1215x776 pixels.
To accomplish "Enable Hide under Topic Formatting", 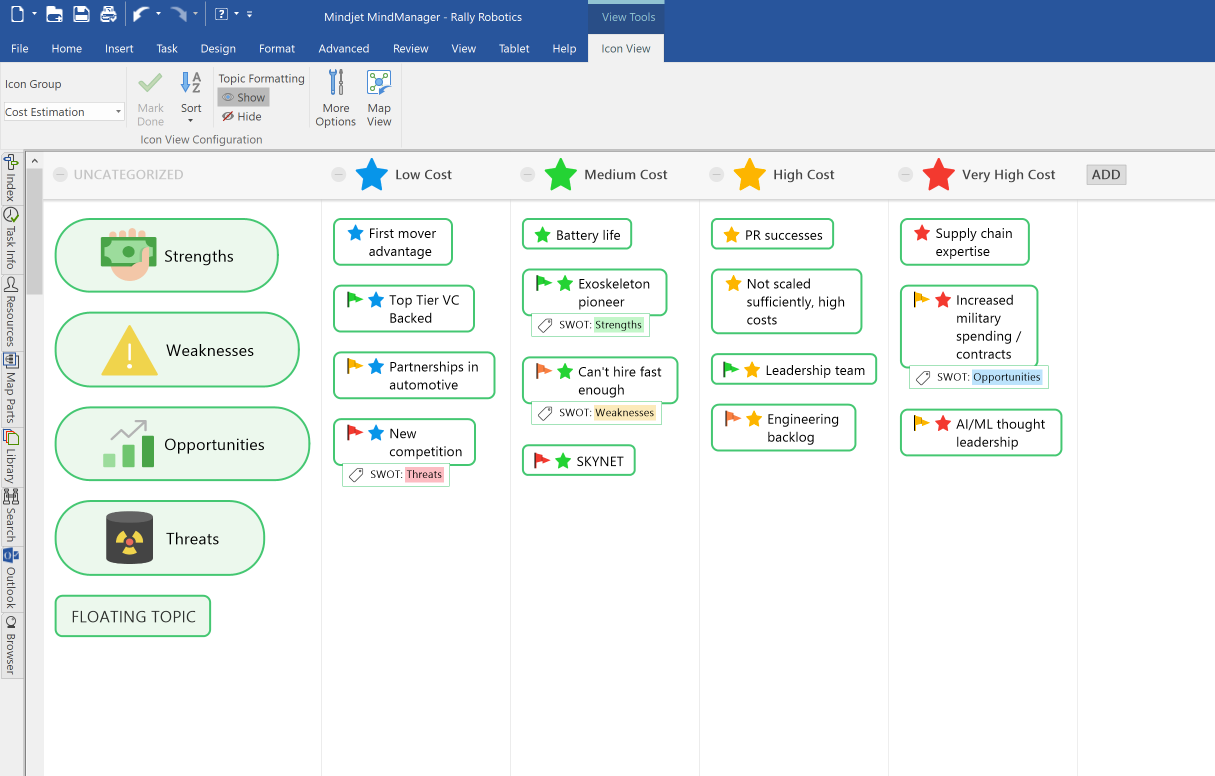I will 240,116.
